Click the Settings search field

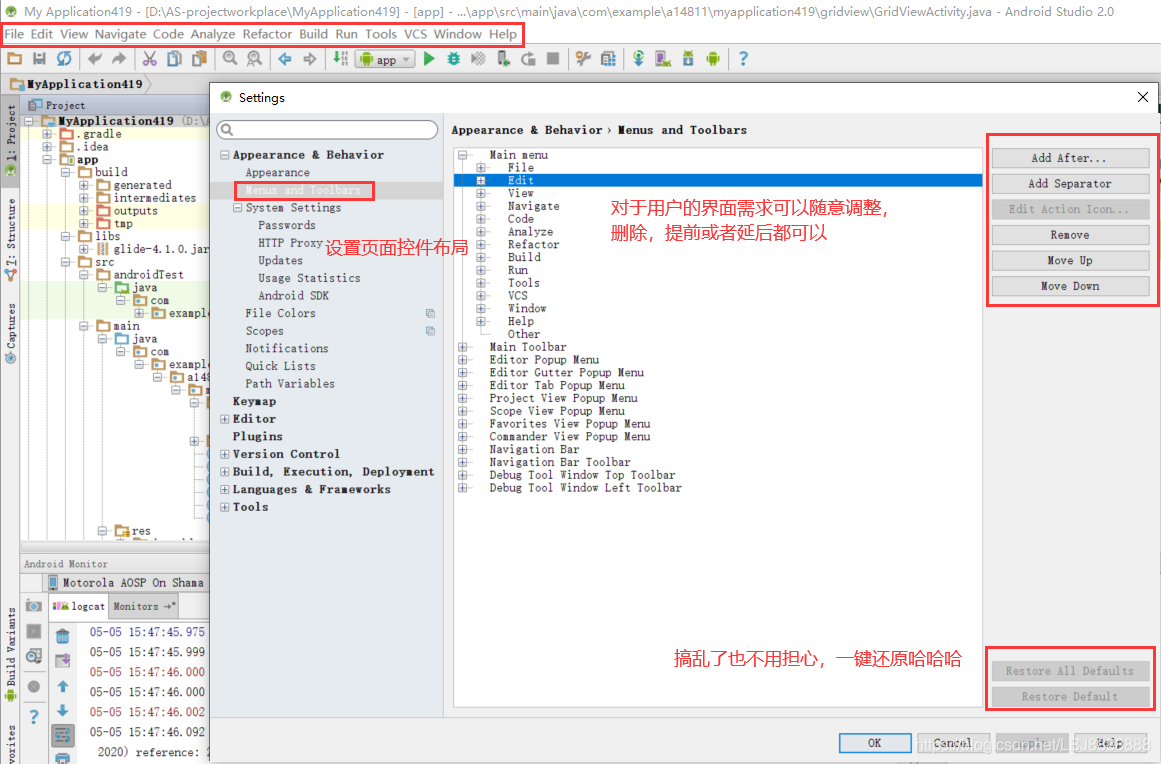click(x=327, y=130)
